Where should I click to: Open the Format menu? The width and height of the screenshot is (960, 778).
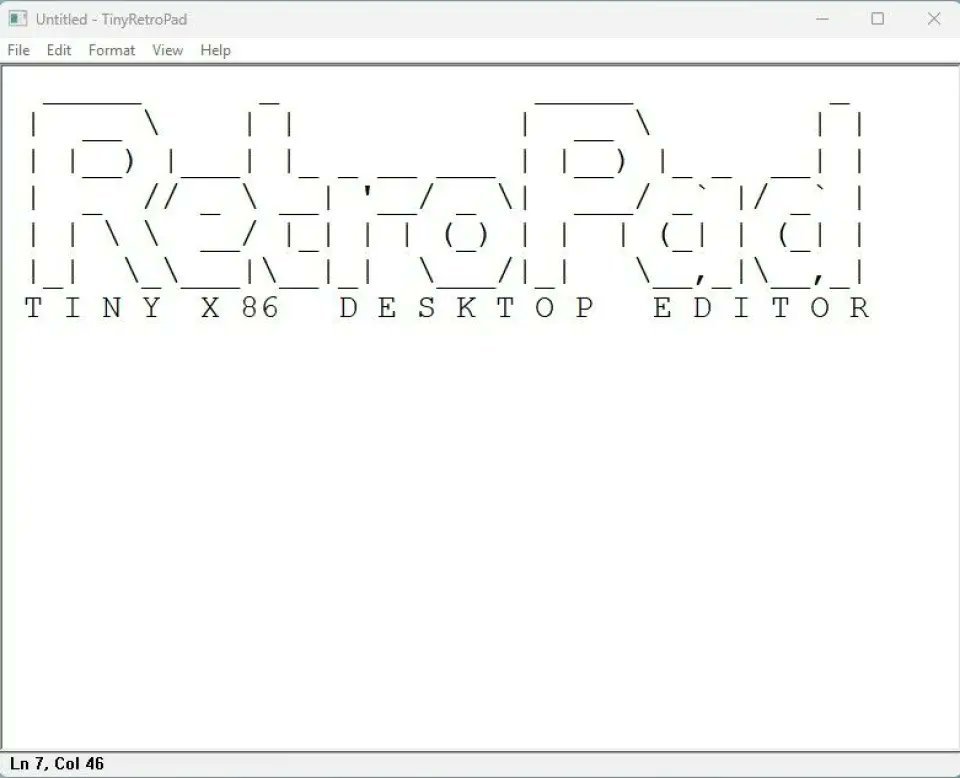[x=111, y=50]
